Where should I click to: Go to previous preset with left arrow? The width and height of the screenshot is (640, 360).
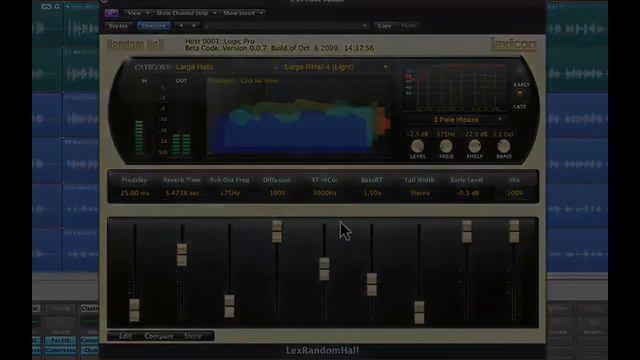tap(181, 26)
